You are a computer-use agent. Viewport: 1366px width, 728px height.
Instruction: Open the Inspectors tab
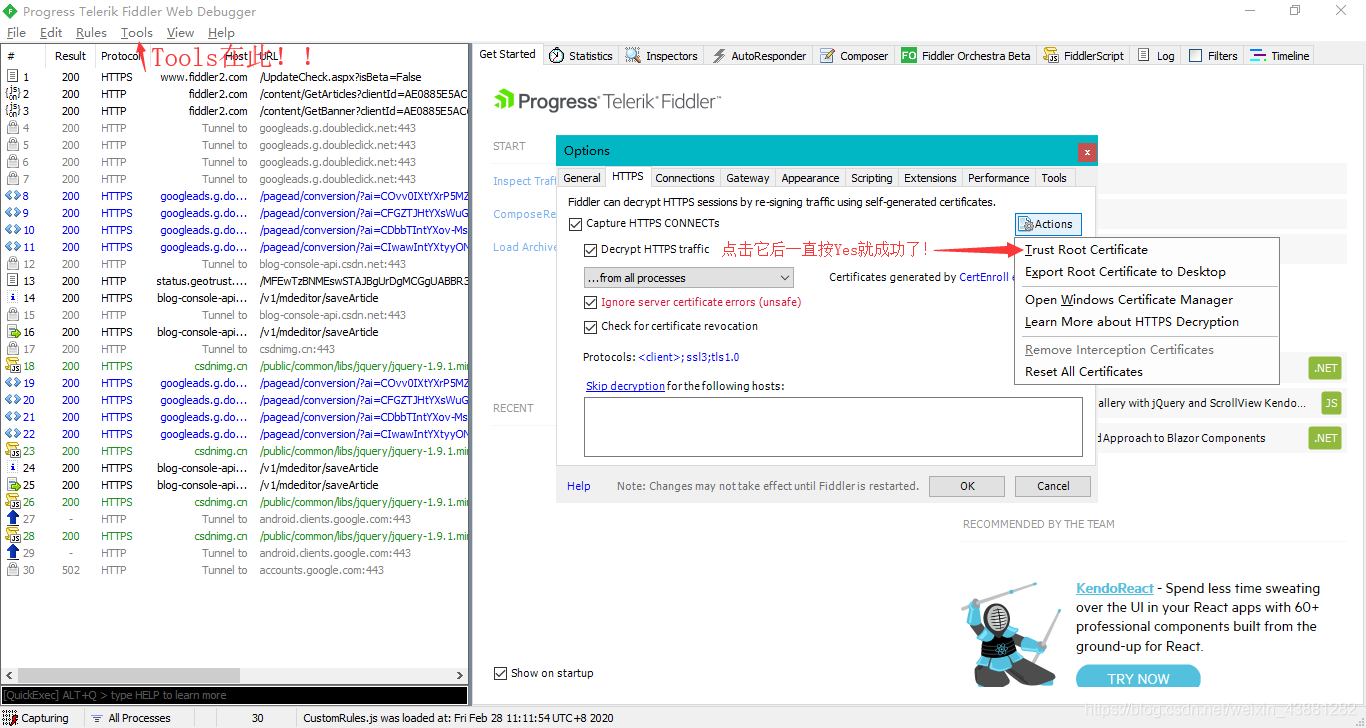point(661,56)
